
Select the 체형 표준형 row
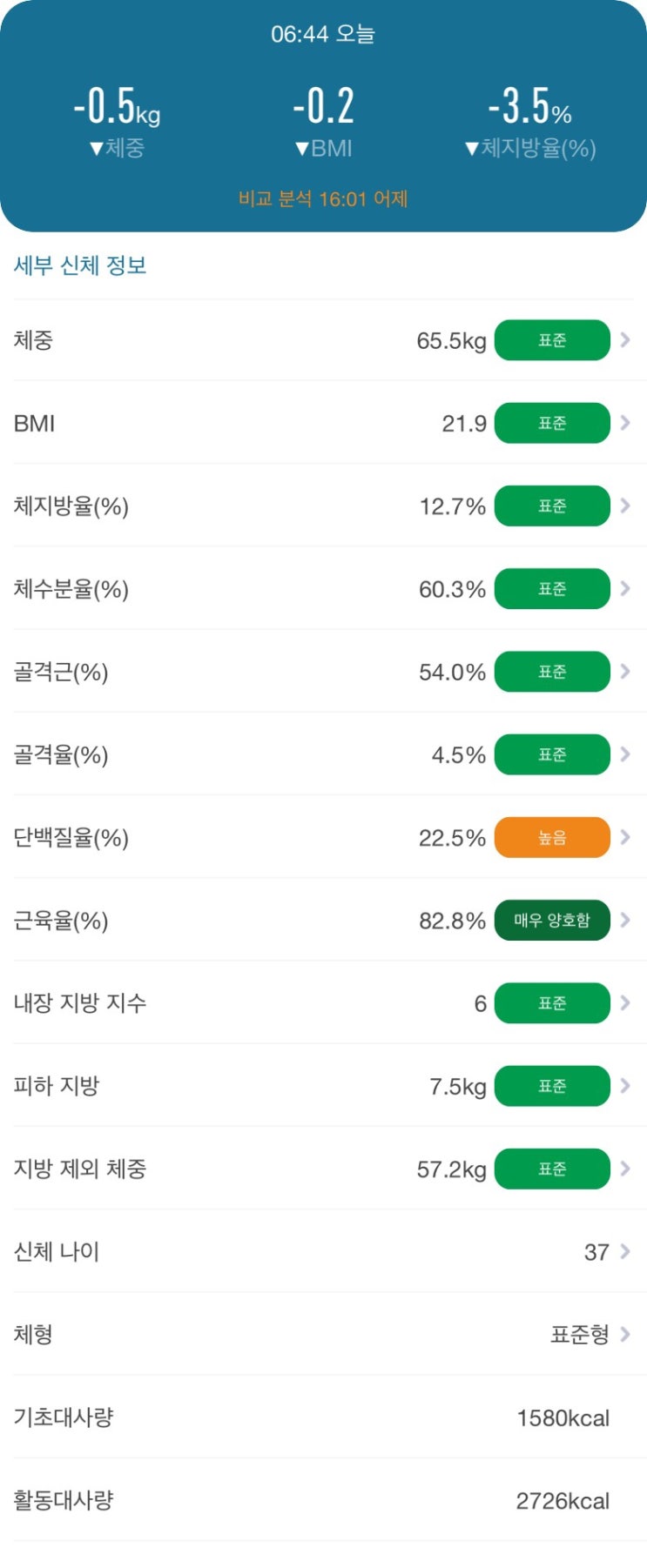click(323, 1334)
